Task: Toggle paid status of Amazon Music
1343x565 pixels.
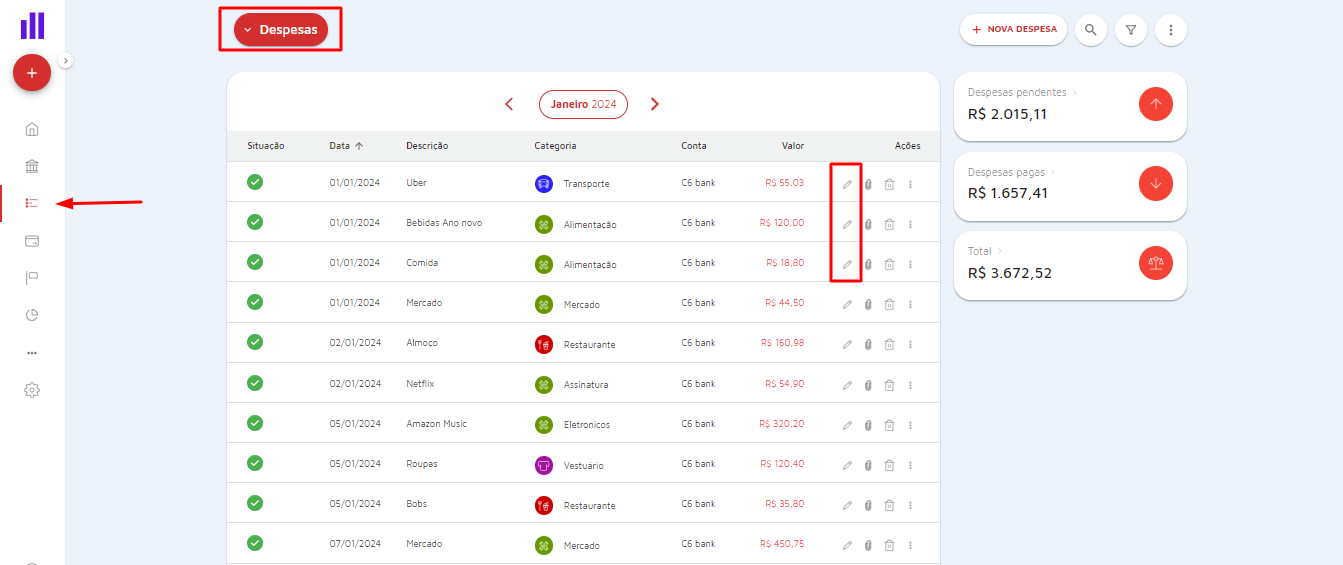Action: (255, 423)
